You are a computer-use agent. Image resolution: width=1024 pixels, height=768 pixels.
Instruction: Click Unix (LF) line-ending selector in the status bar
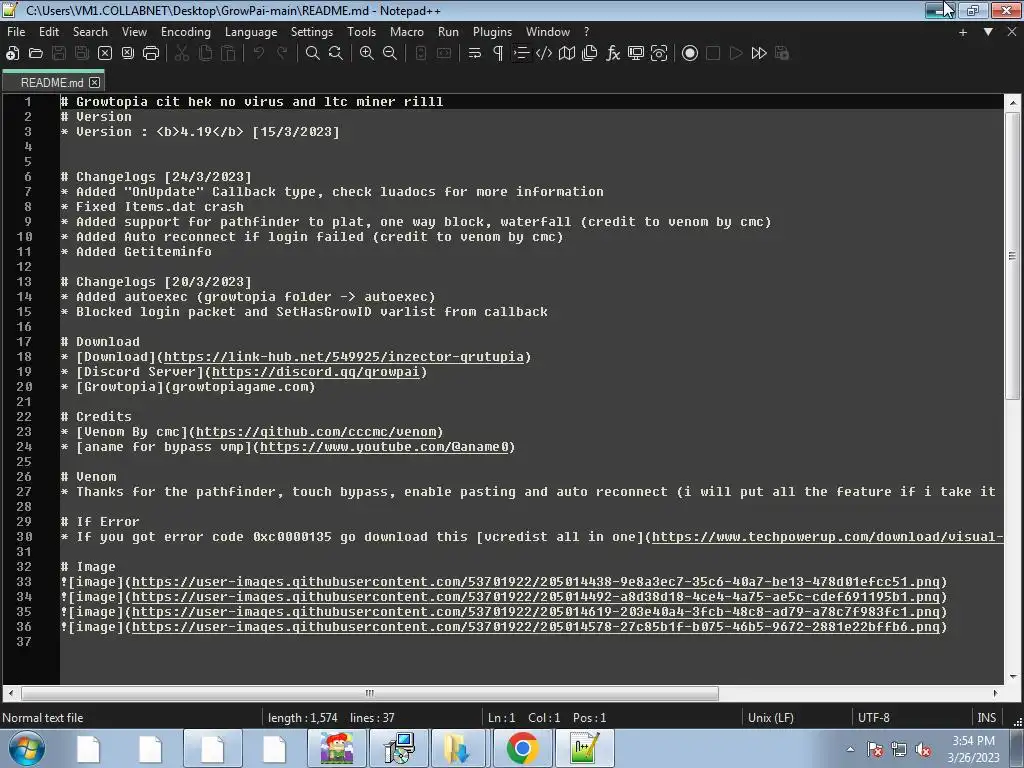[x=771, y=718]
